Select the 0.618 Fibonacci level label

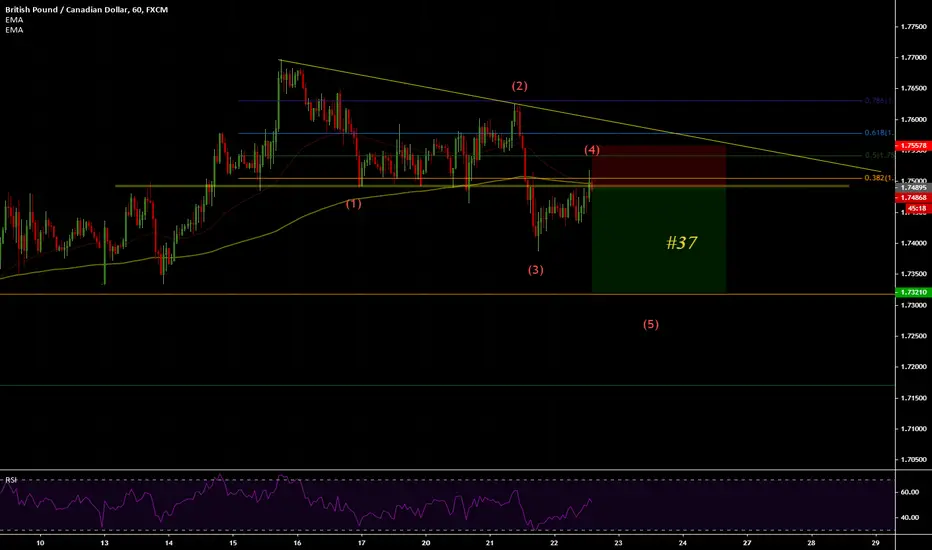(879, 133)
